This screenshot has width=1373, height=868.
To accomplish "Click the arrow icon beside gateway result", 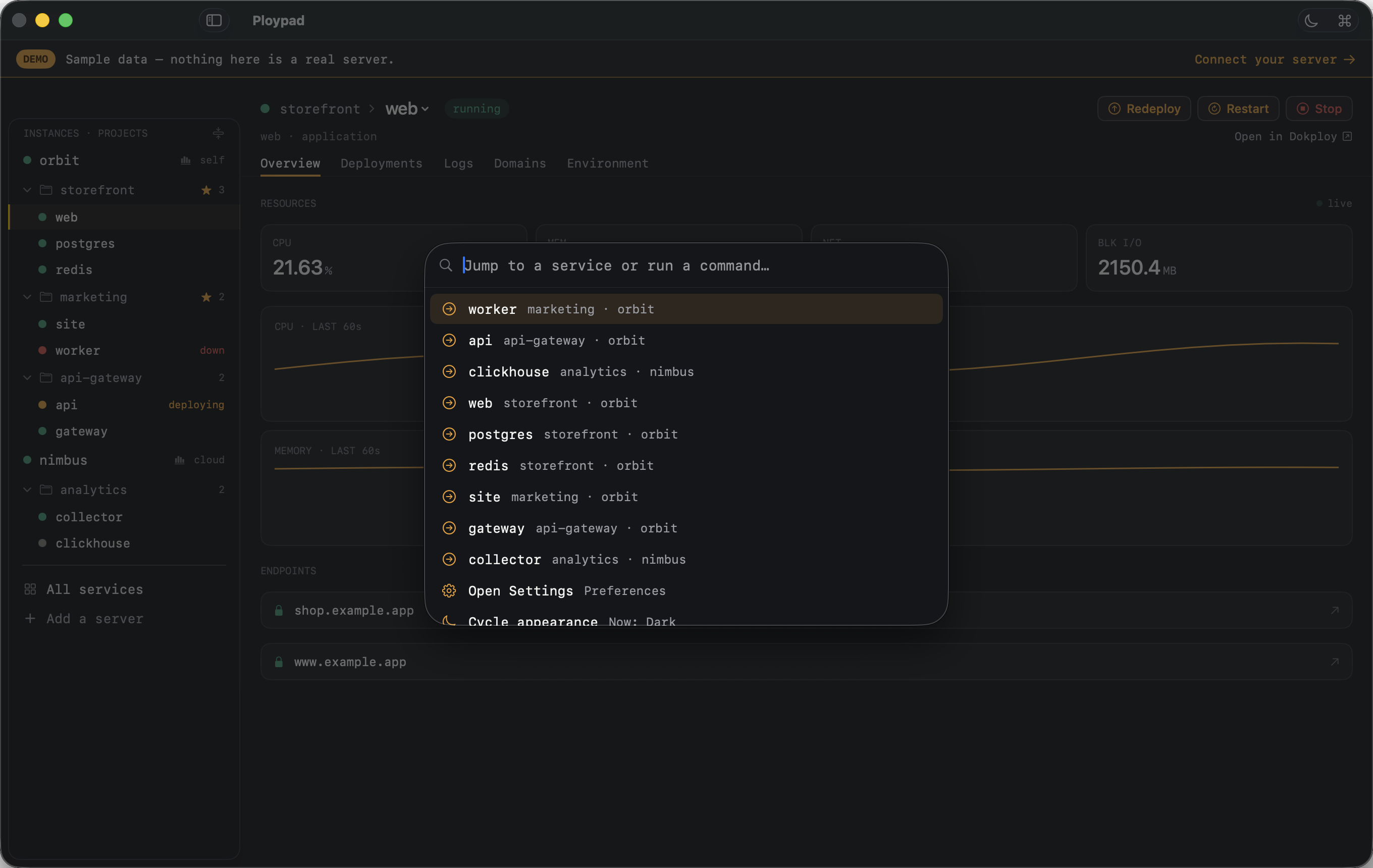I will 449,528.
